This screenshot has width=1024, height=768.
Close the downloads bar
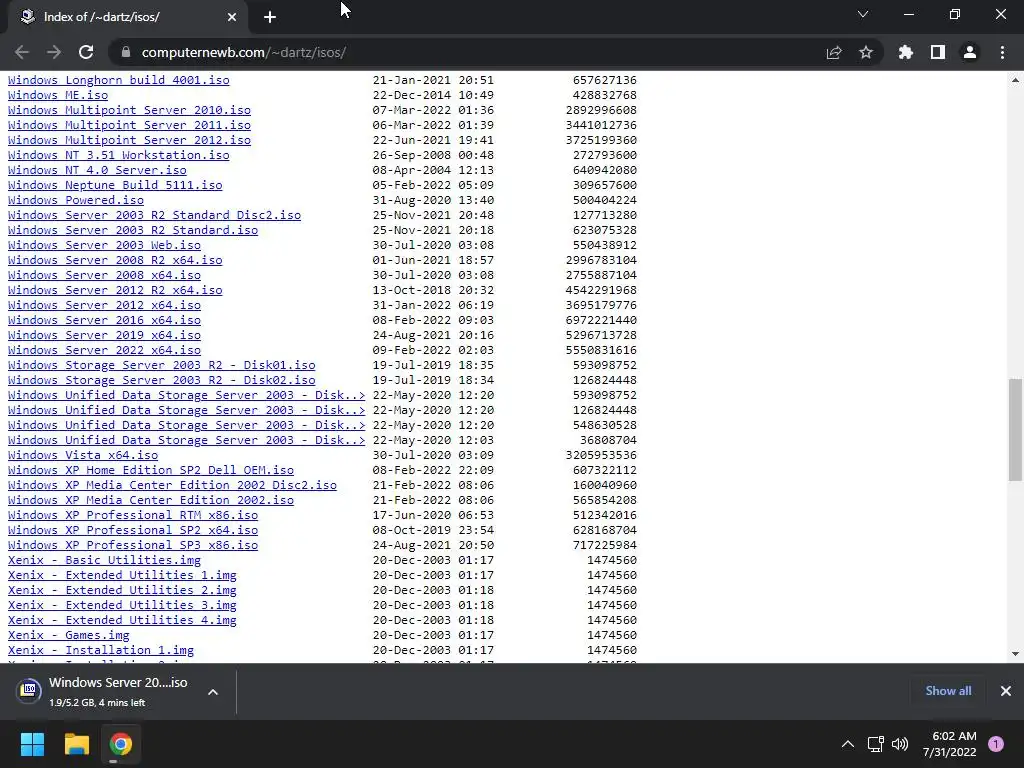[x=1006, y=691]
